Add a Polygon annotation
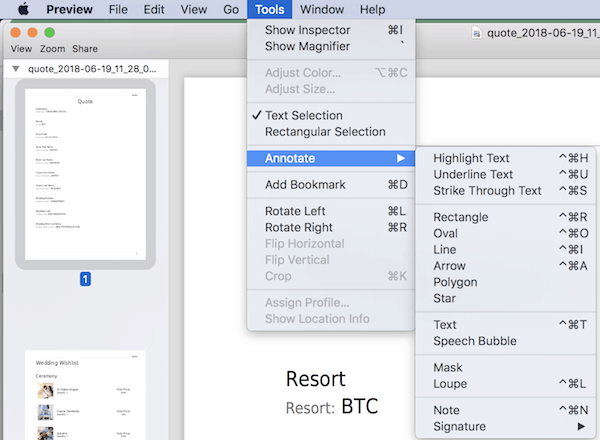Viewport: 600px width, 440px height. click(506, 282)
